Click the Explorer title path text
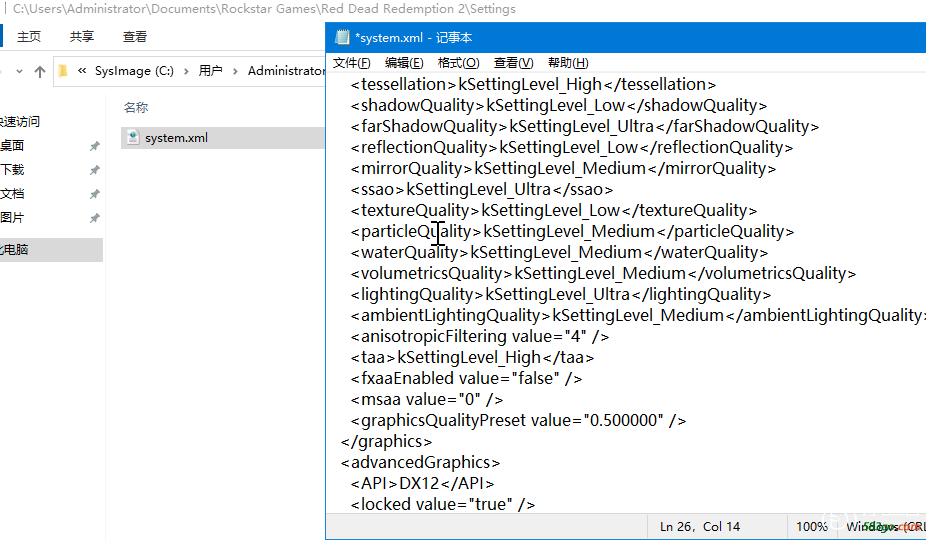 [264, 9]
